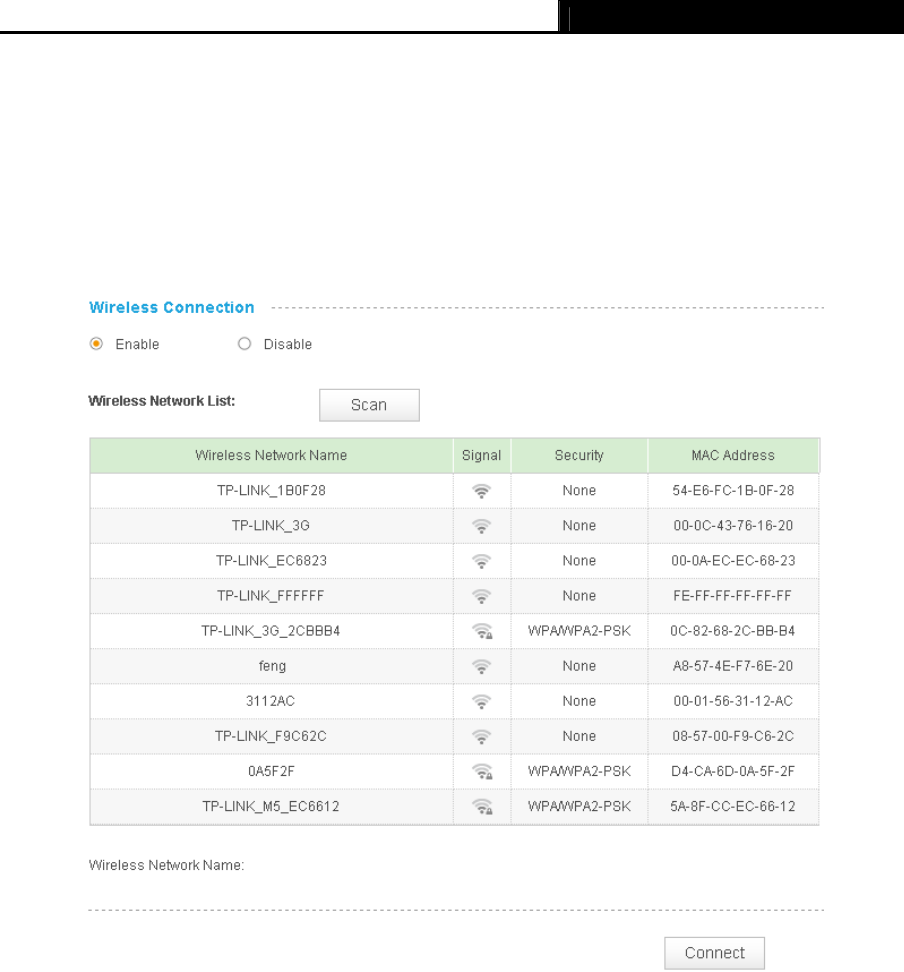This screenshot has width=904, height=972.
Task: Click signal icon for TP-LINK_EC6823
Action: [481, 561]
